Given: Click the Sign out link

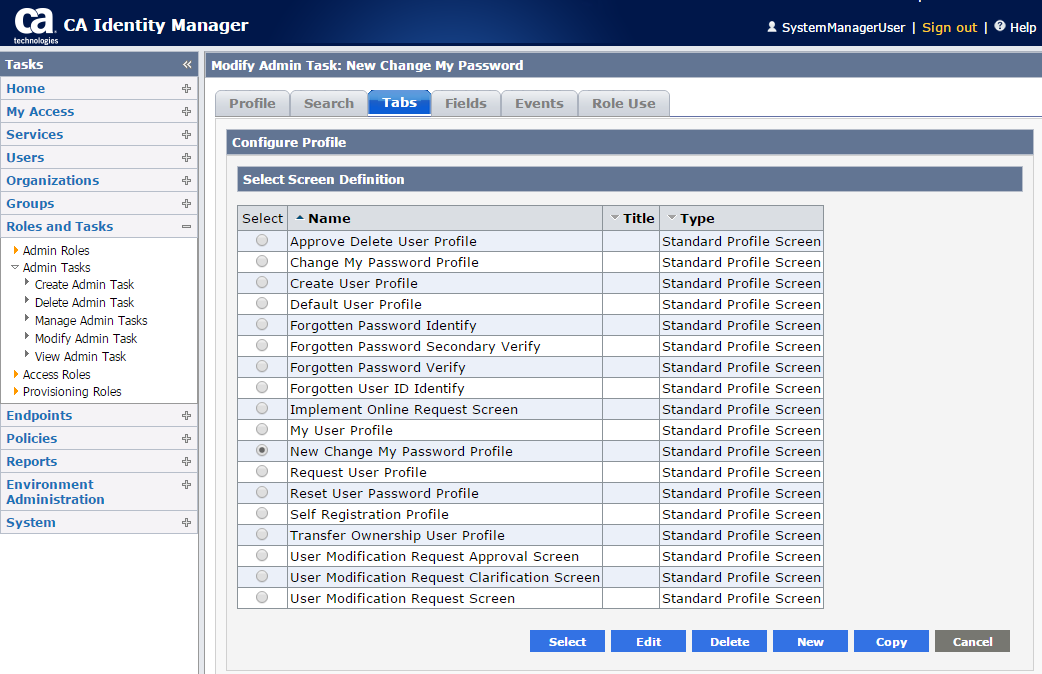Looking at the screenshot, I should [x=949, y=27].
